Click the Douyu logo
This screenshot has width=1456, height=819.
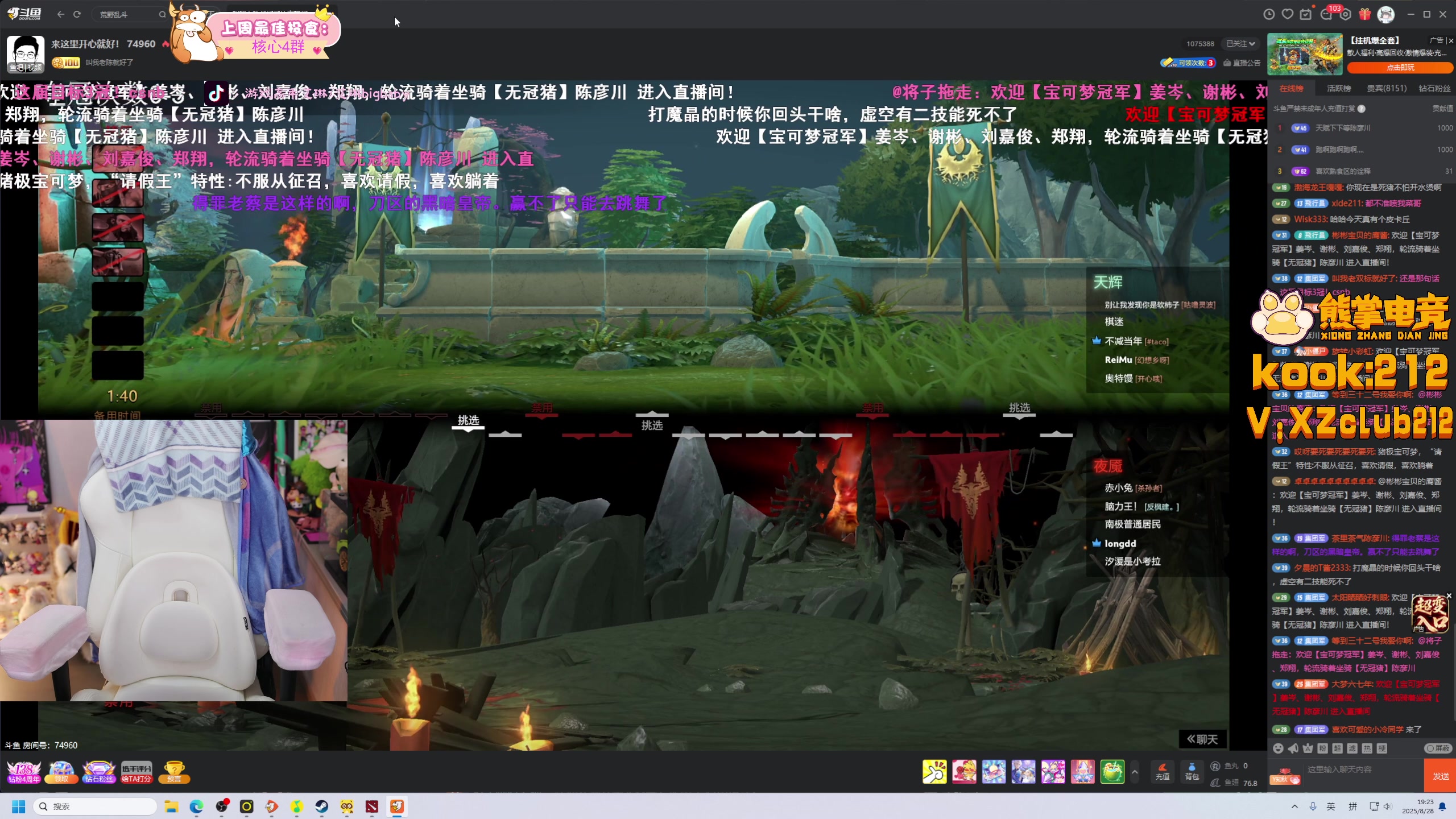(x=25, y=14)
